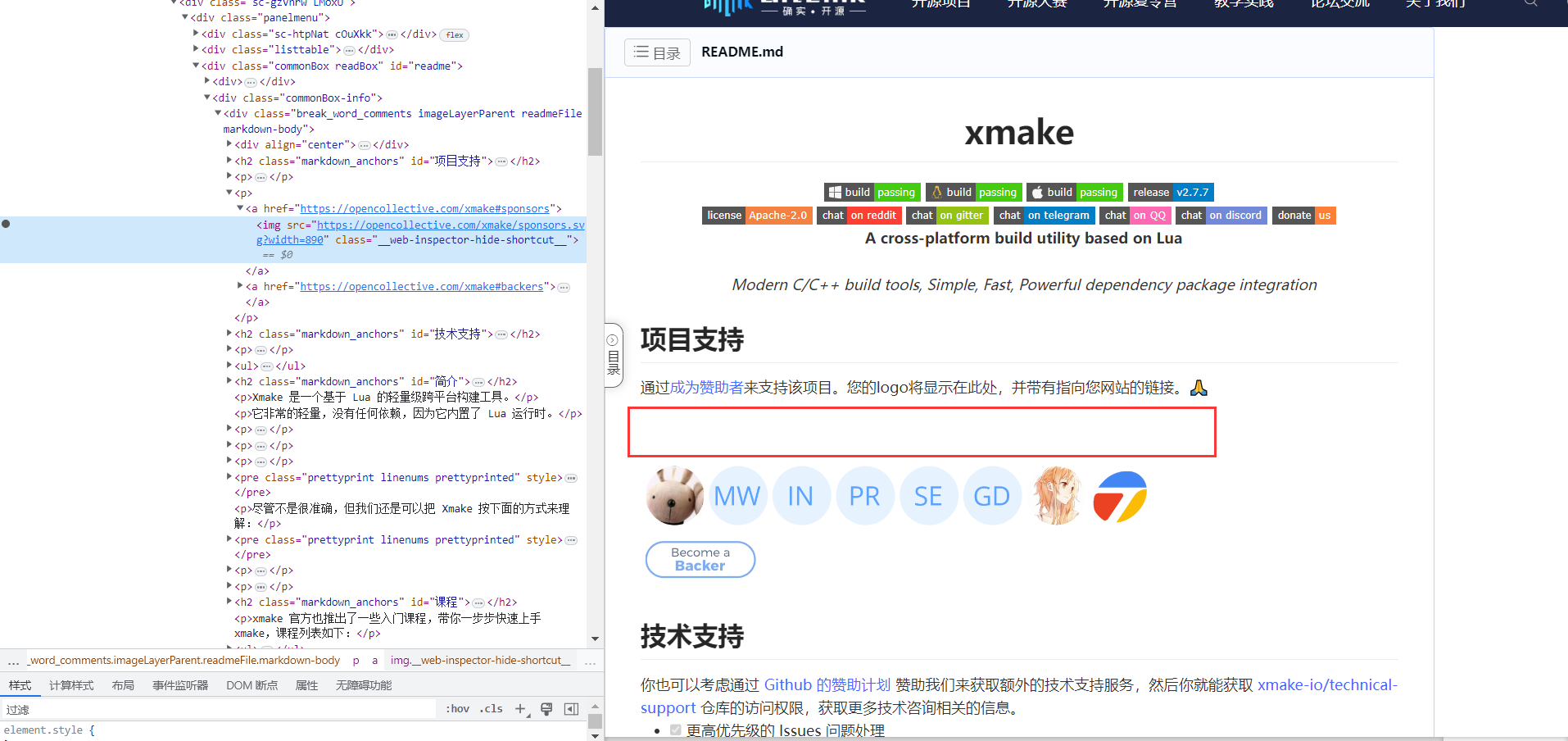Click the praying hands emoji
The image size is (1568, 741).
[x=1199, y=388]
